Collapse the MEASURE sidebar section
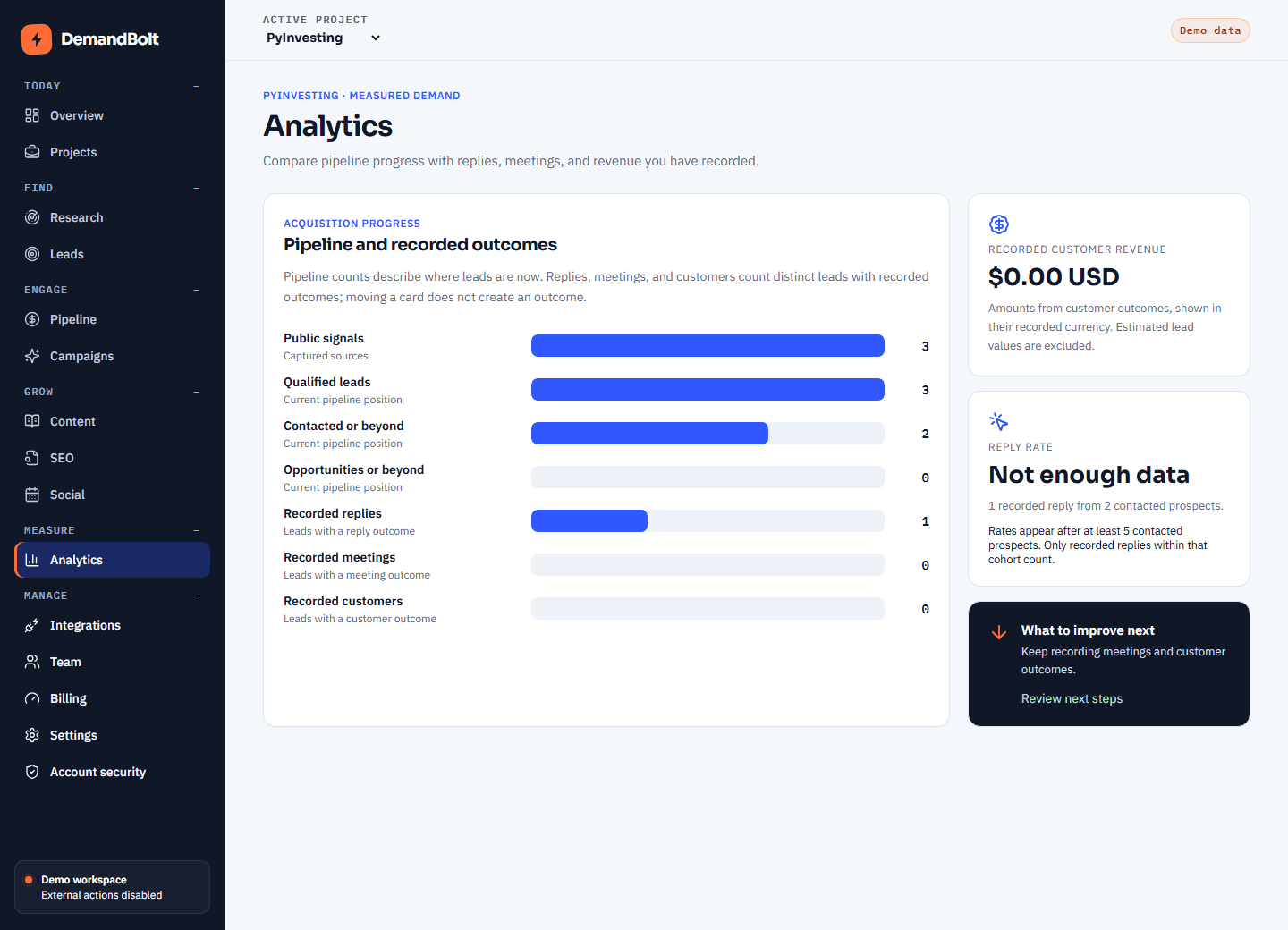The image size is (1288, 930). pyautogui.click(x=196, y=530)
